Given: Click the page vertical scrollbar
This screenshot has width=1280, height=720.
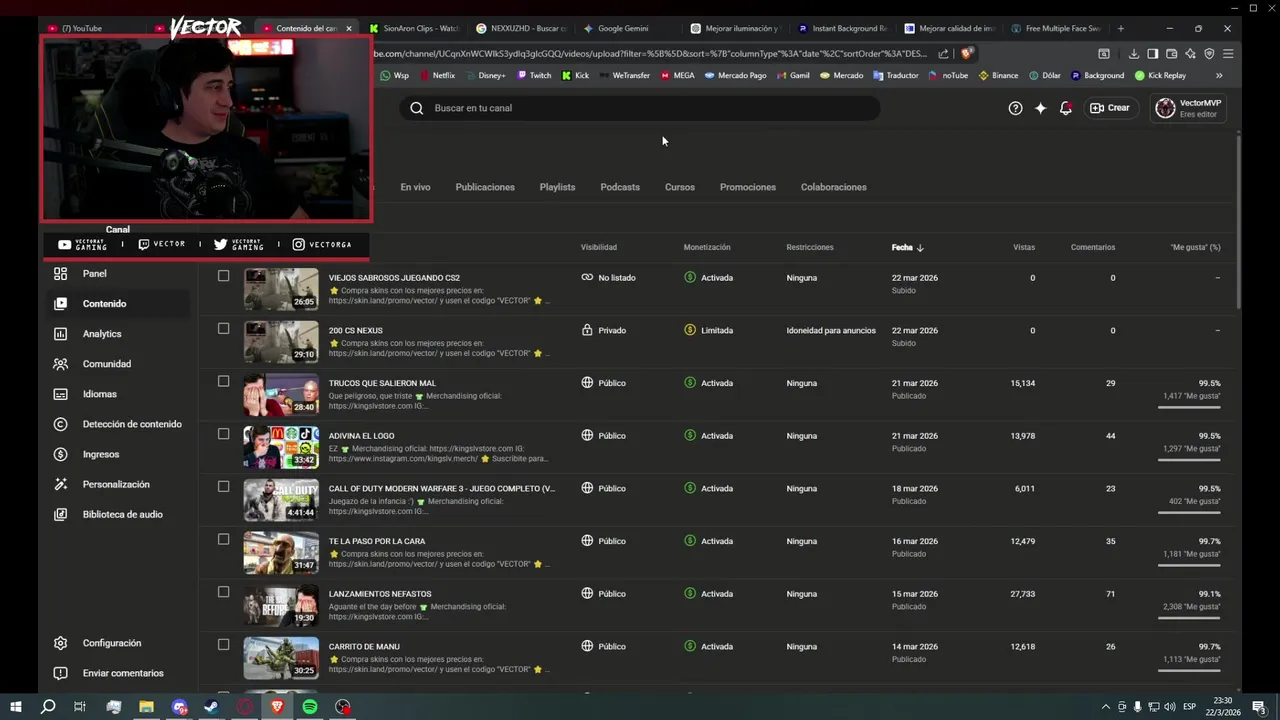Looking at the screenshot, I should [x=1238, y=220].
